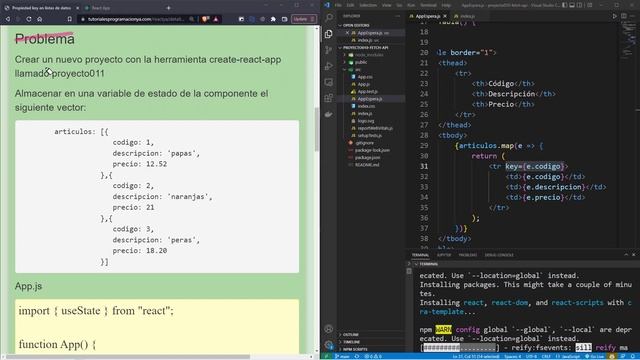This screenshot has width=640, height=360.
Task: Click the Brave Shields lion icon
Action: [205, 19]
